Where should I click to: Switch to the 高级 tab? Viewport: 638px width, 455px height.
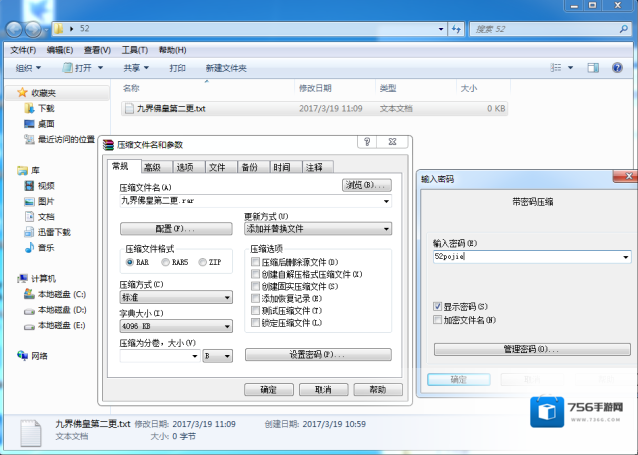coord(152,168)
